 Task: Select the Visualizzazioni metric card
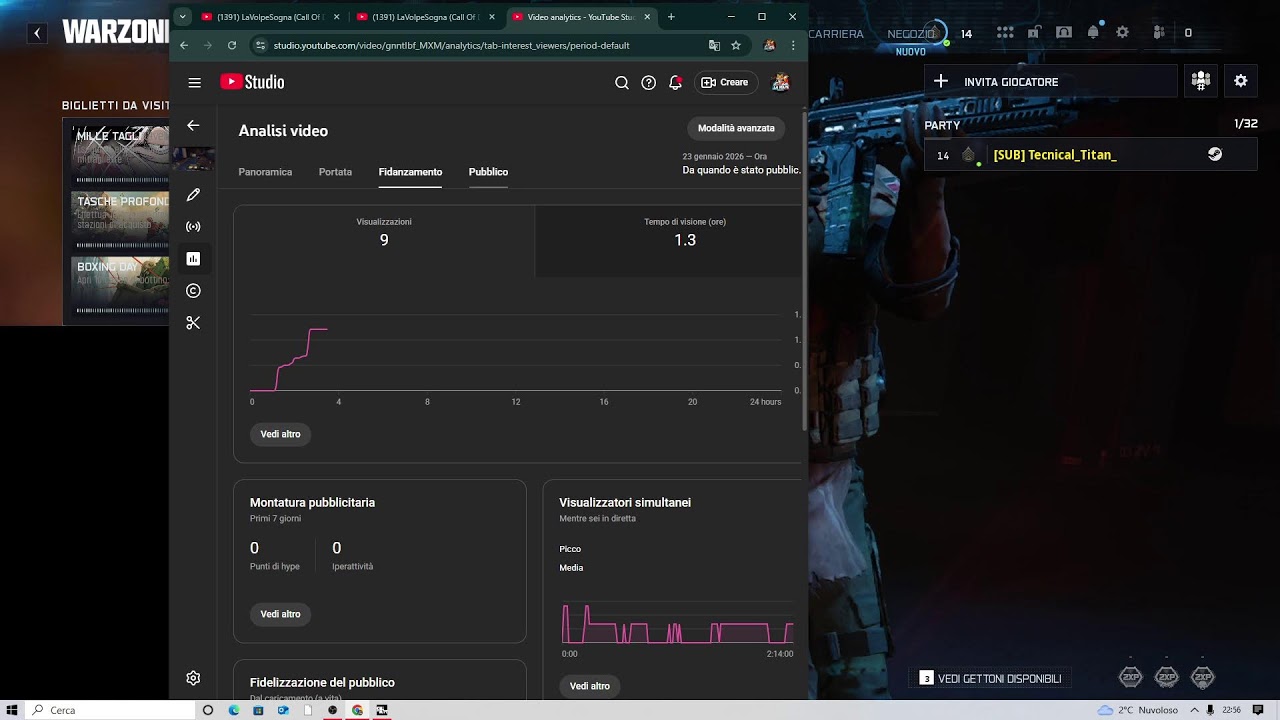click(x=384, y=241)
